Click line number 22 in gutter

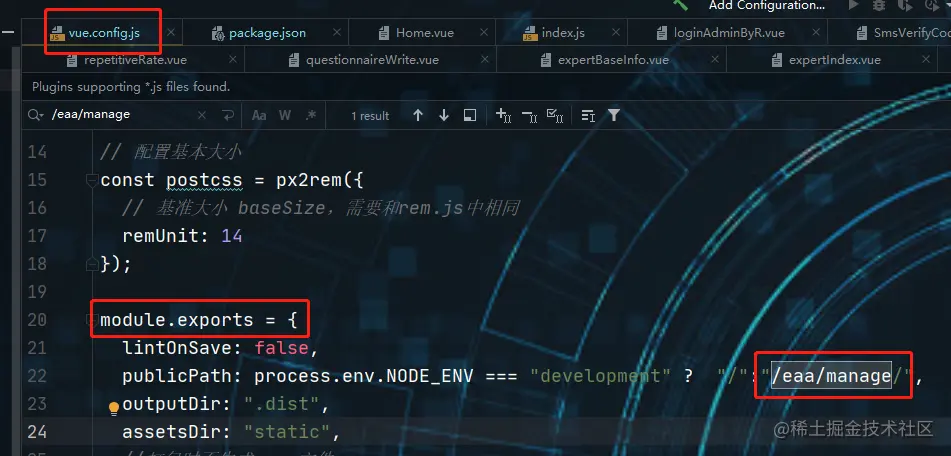[x=37, y=376]
